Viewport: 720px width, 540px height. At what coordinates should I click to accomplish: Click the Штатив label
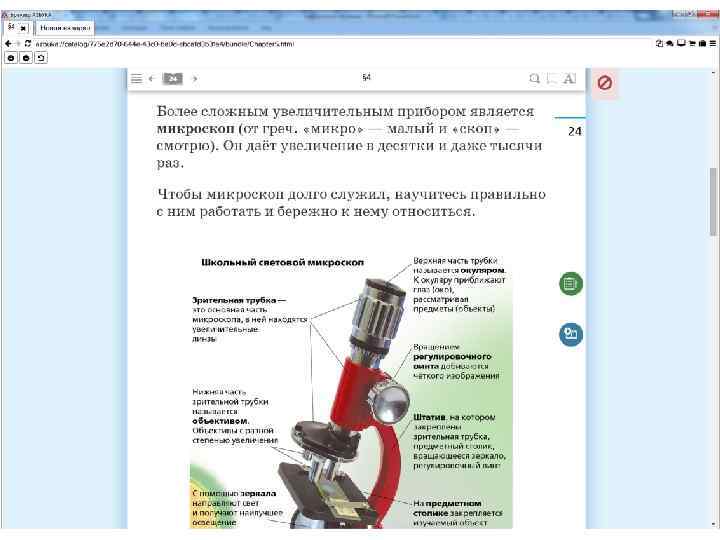tap(429, 417)
